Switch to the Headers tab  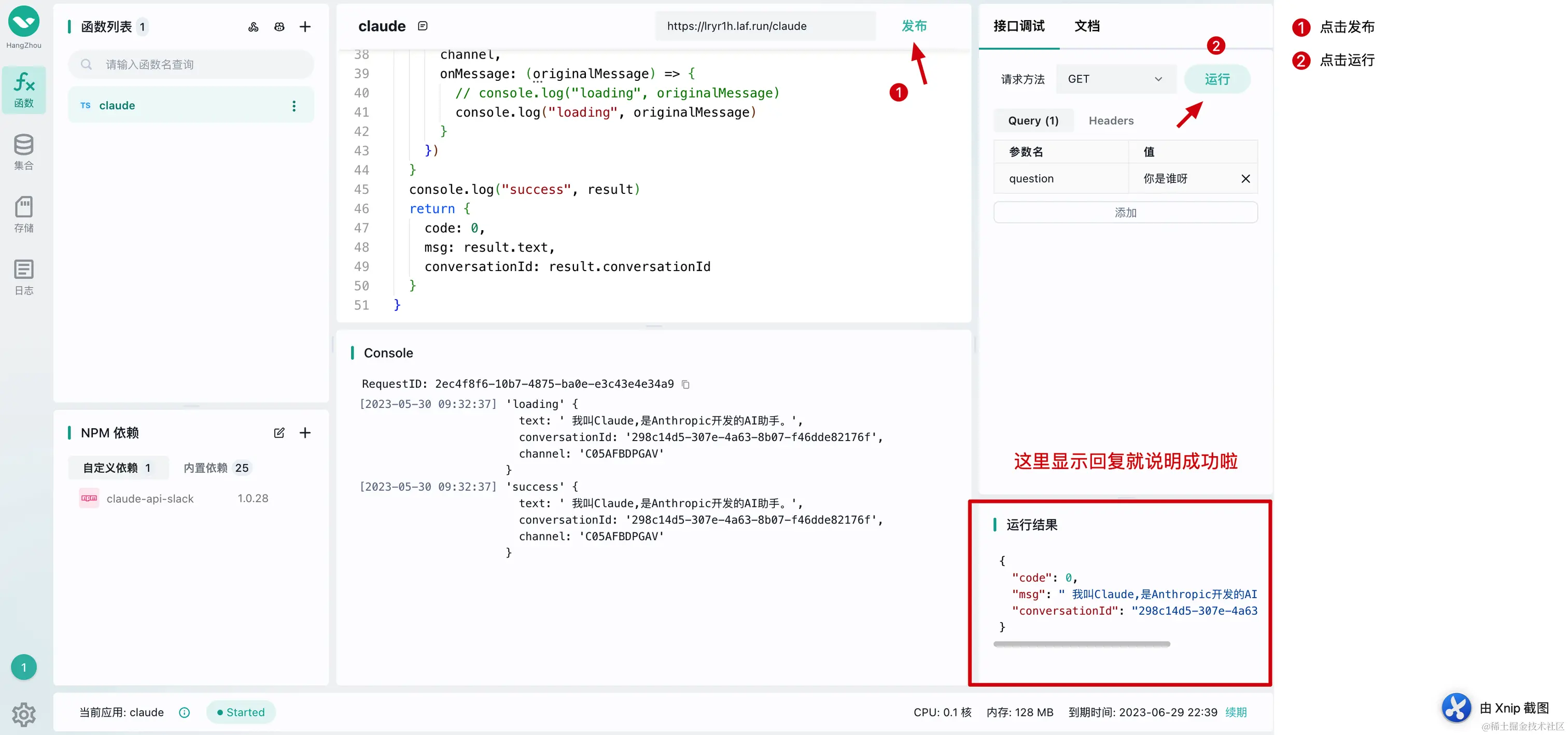(x=1111, y=120)
